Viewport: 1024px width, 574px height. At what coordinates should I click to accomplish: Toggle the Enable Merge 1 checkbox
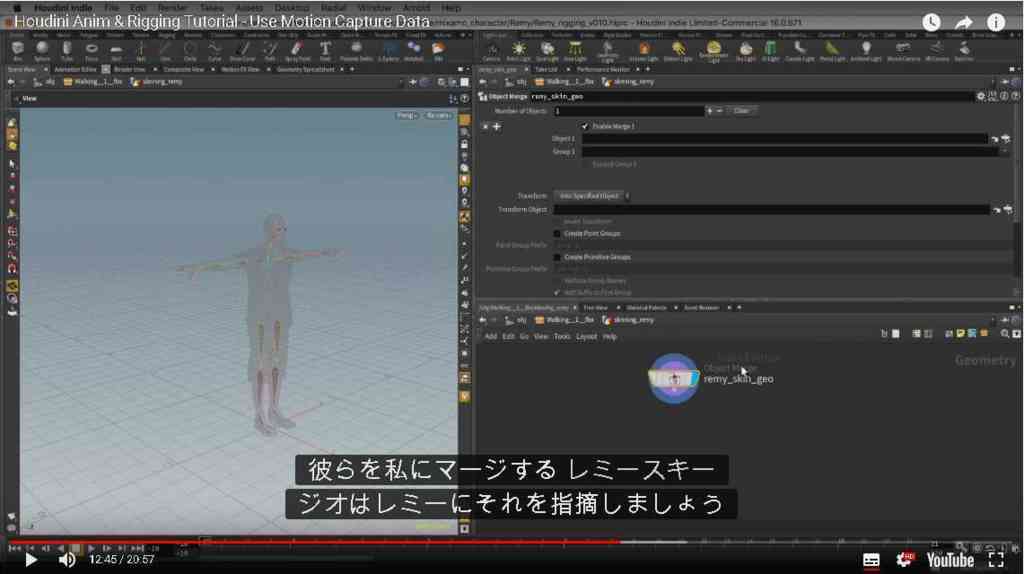pyautogui.click(x=584, y=126)
